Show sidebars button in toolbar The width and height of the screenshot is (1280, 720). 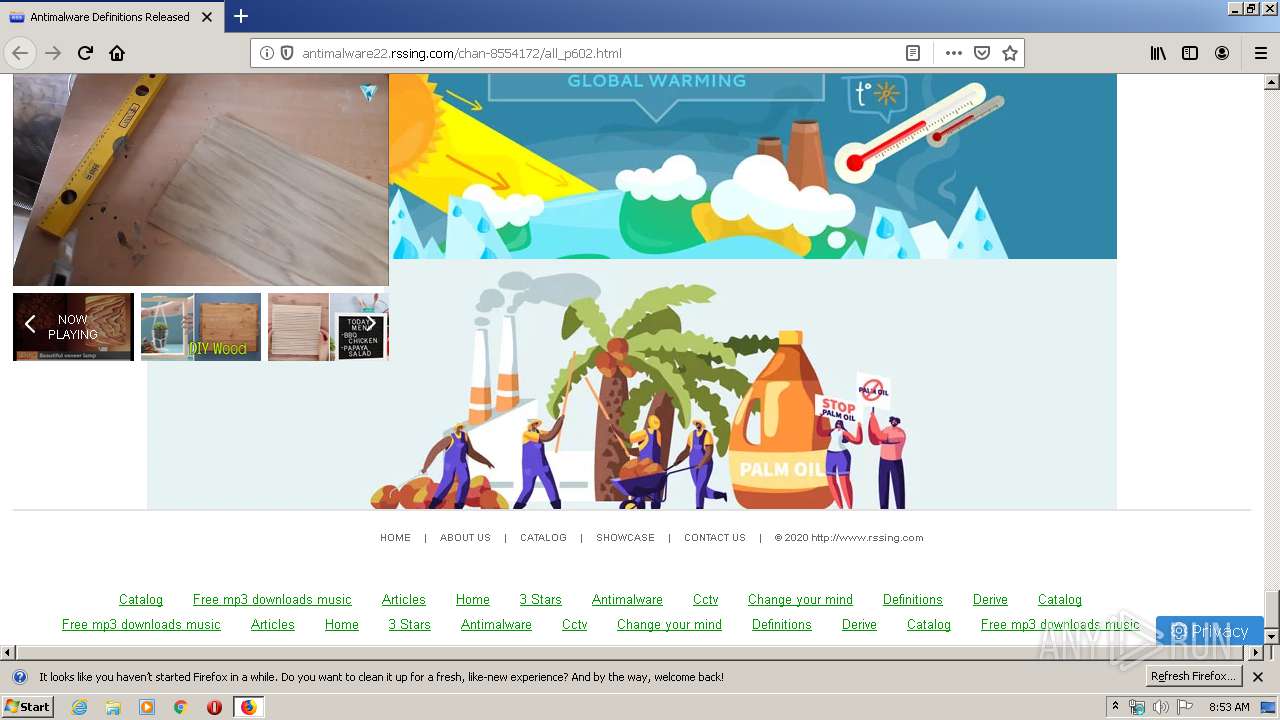point(1190,53)
